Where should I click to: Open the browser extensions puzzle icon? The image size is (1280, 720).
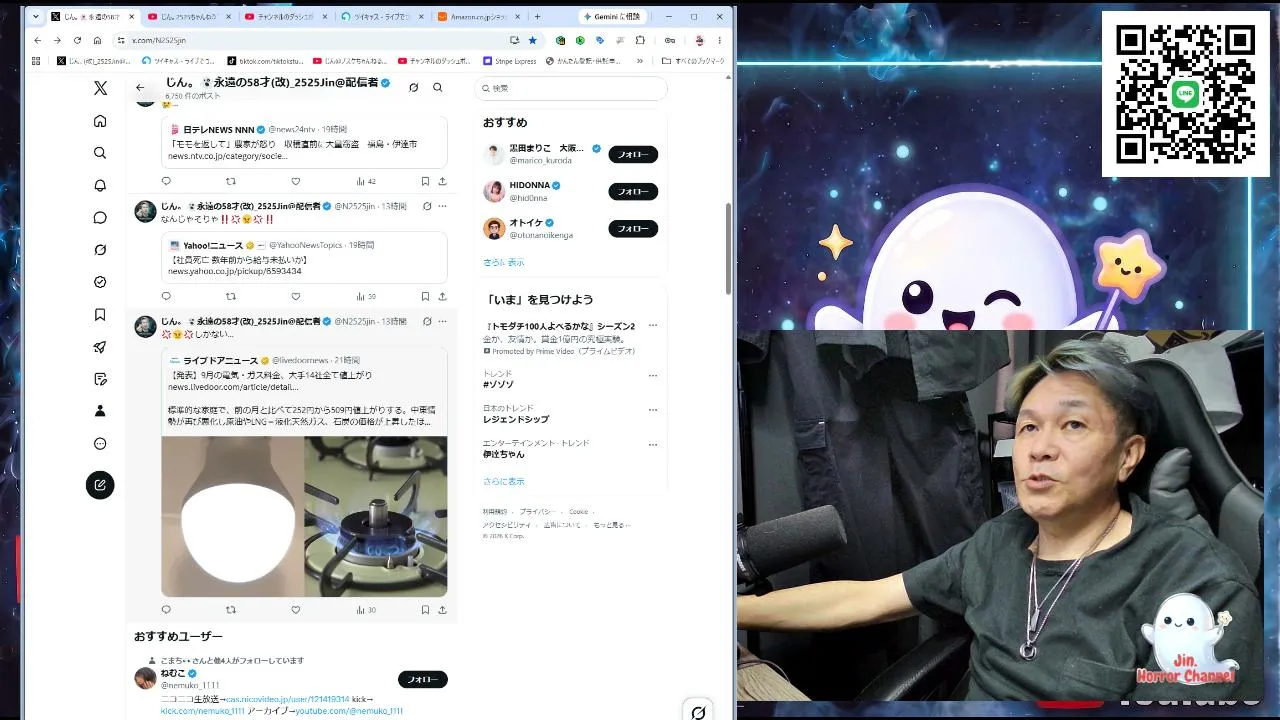640,40
